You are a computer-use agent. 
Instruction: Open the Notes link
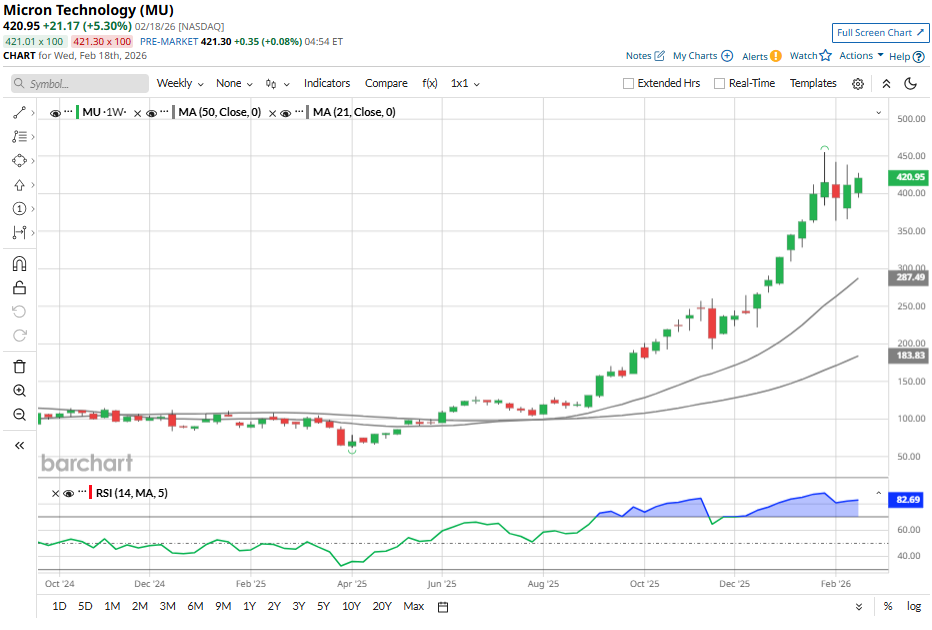tap(638, 56)
